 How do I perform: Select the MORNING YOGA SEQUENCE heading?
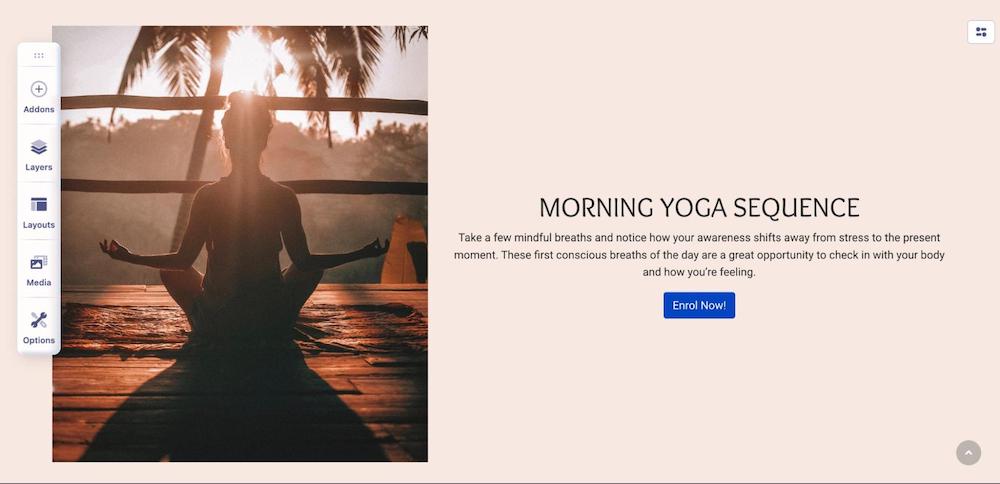(699, 208)
